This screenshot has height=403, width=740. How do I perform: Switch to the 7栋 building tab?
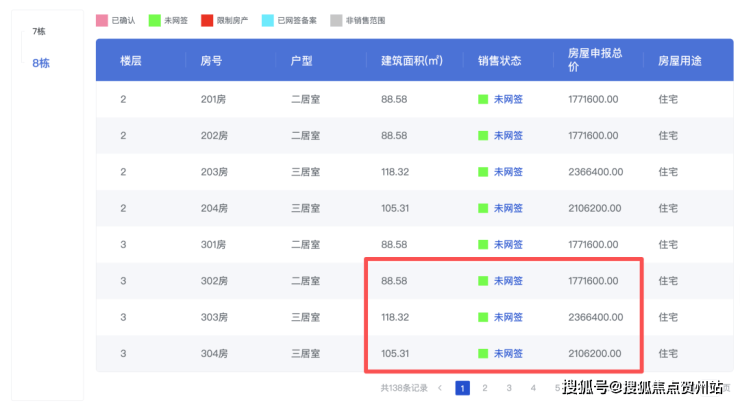(x=38, y=32)
